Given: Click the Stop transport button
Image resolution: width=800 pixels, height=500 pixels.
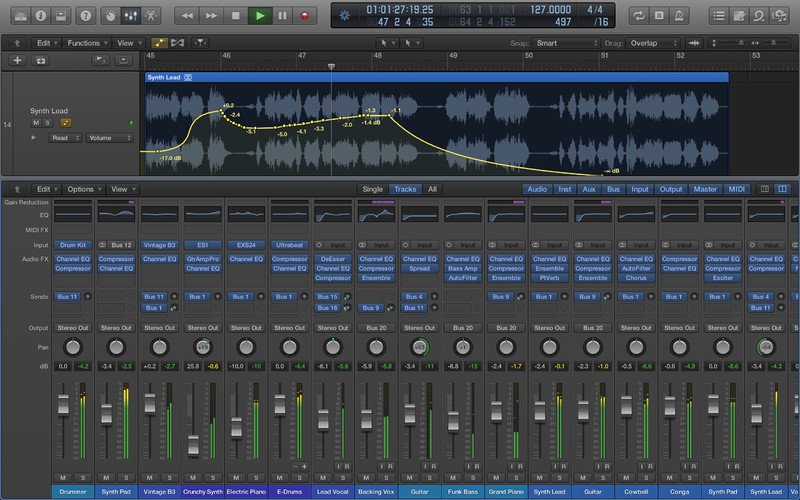Looking at the screenshot, I should tap(236, 16).
